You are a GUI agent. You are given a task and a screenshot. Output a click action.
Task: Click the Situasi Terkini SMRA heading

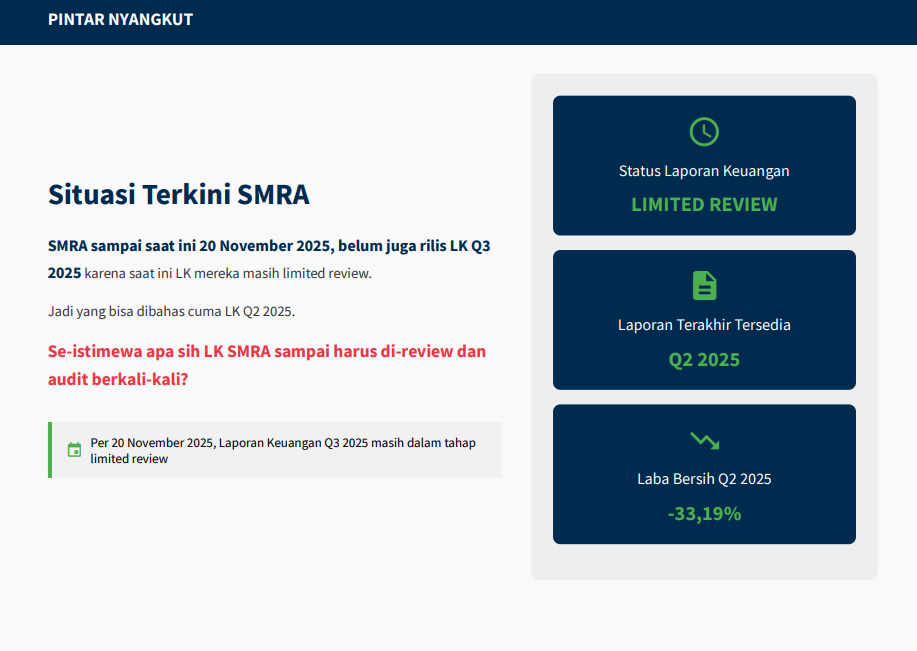(x=179, y=194)
